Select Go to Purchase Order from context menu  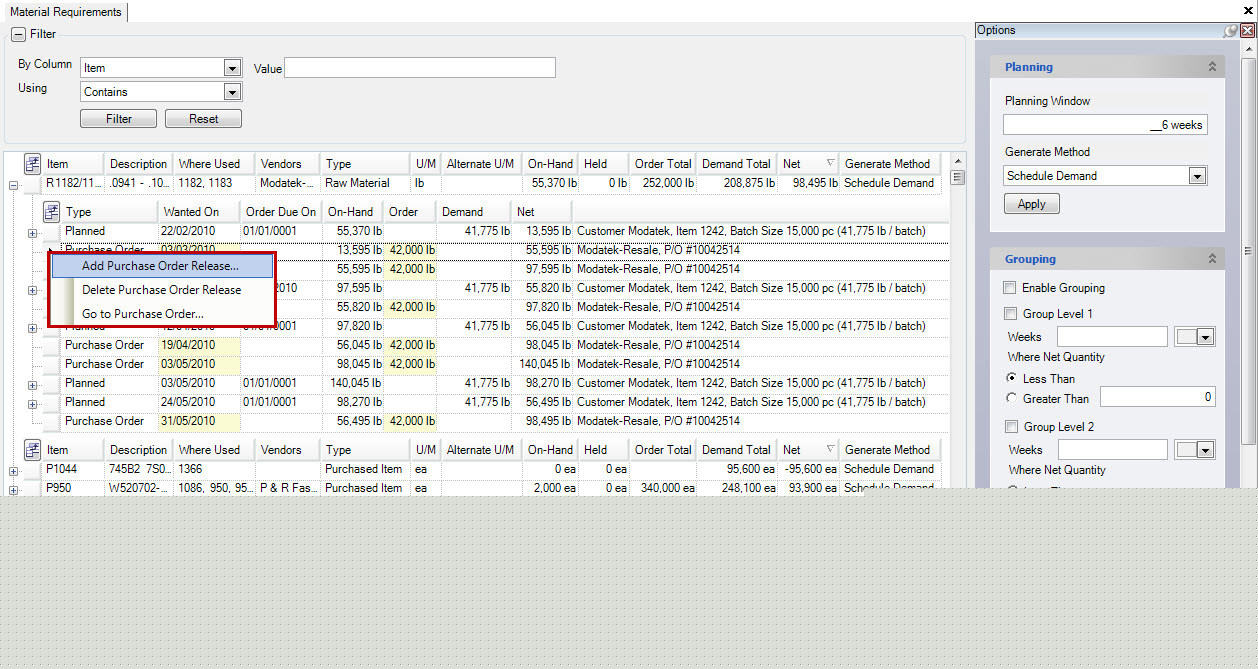[x=142, y=314]
